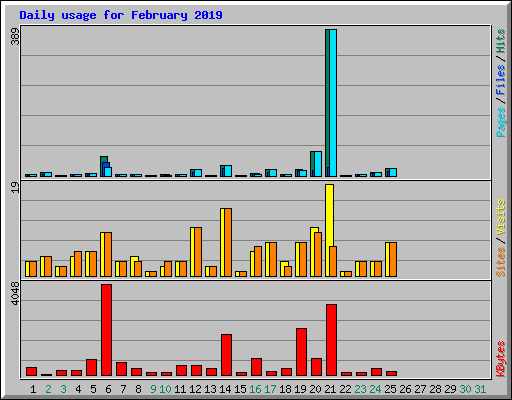
Task: Click the 'Sites' legend label
Action: point(500,262)
